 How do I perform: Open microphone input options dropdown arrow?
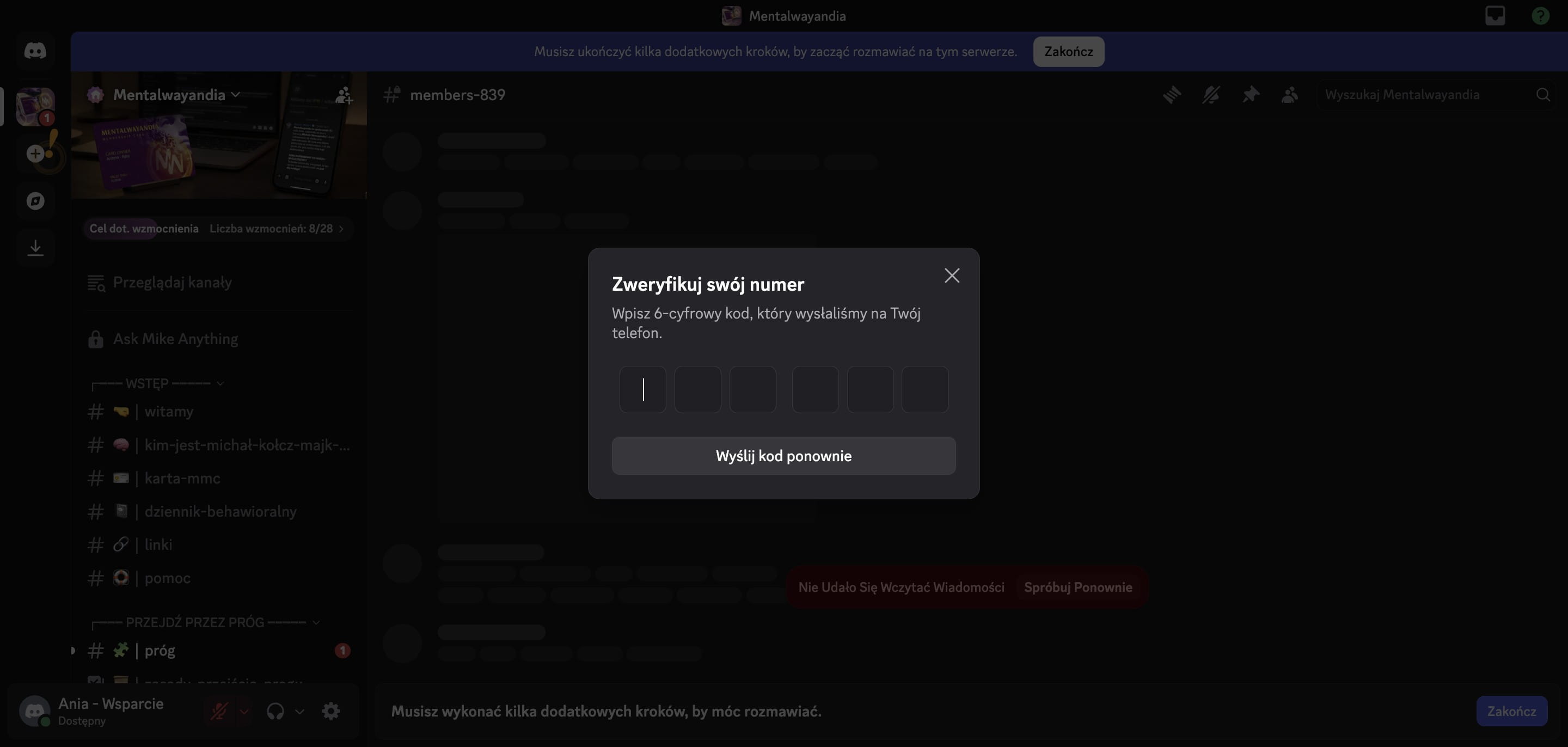[244, 711]
